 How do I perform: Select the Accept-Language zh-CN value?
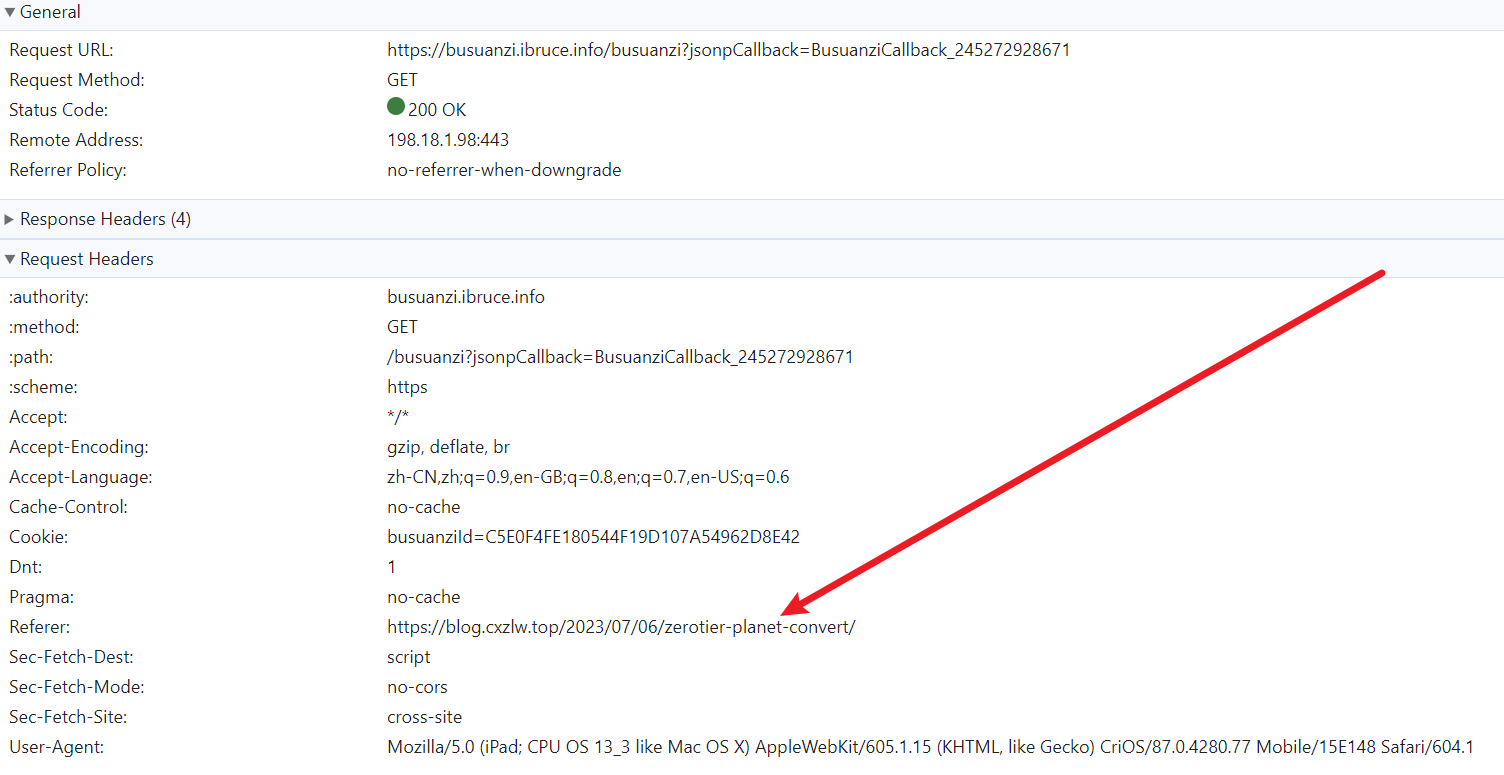coord(588,477)
